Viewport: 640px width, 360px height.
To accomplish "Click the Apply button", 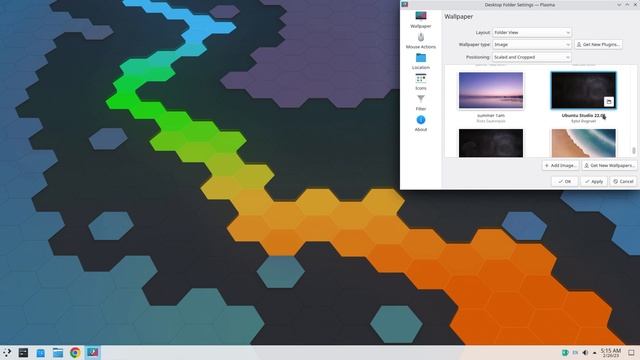I will (594, 181).
